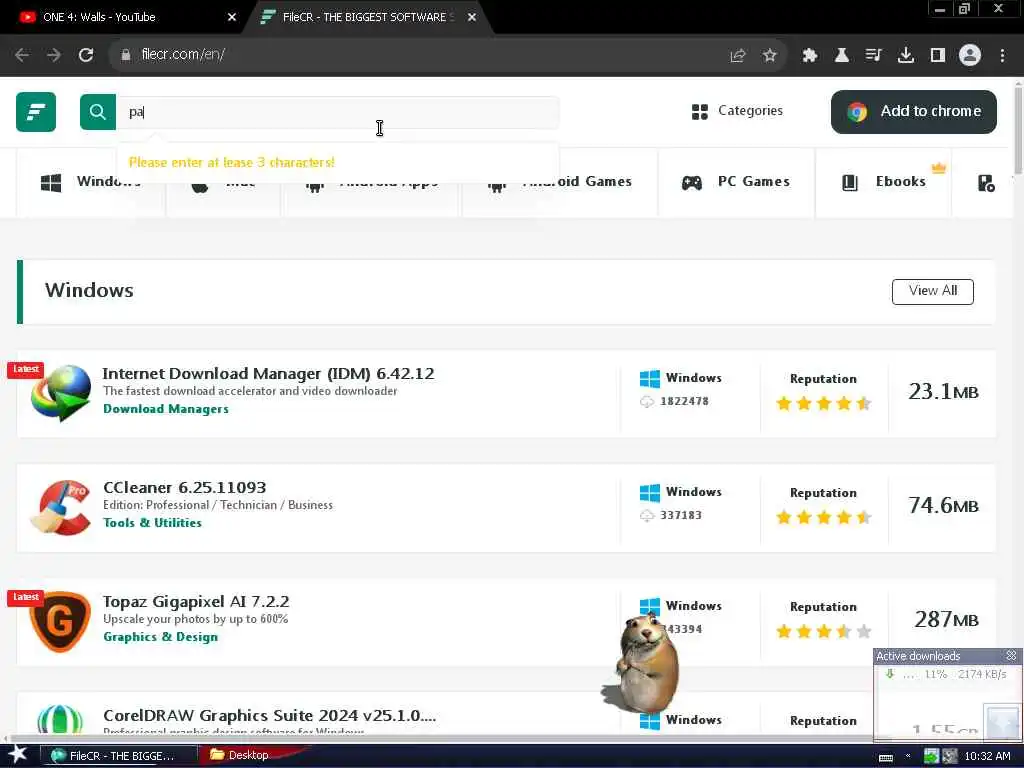Open CCleaner 6.25.11093 listing
This screenshot has height=768, width=1024.
[x=185, y=488]
